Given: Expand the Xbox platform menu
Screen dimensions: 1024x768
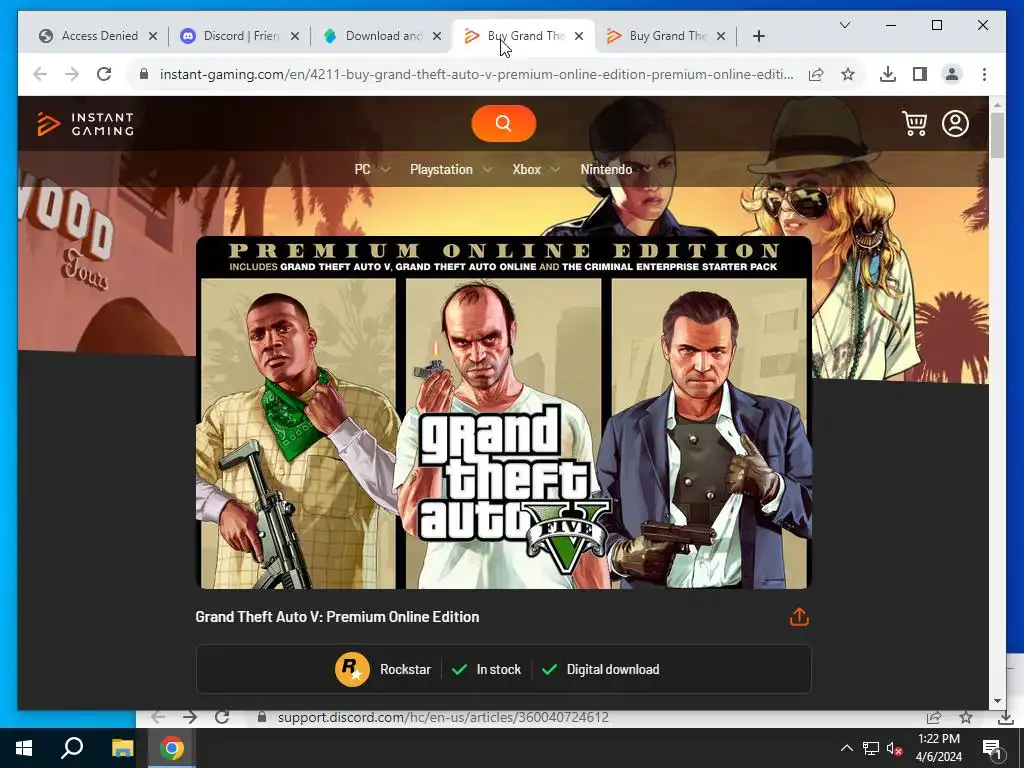Looking at the screenshot, I should [x=536, y=169].
